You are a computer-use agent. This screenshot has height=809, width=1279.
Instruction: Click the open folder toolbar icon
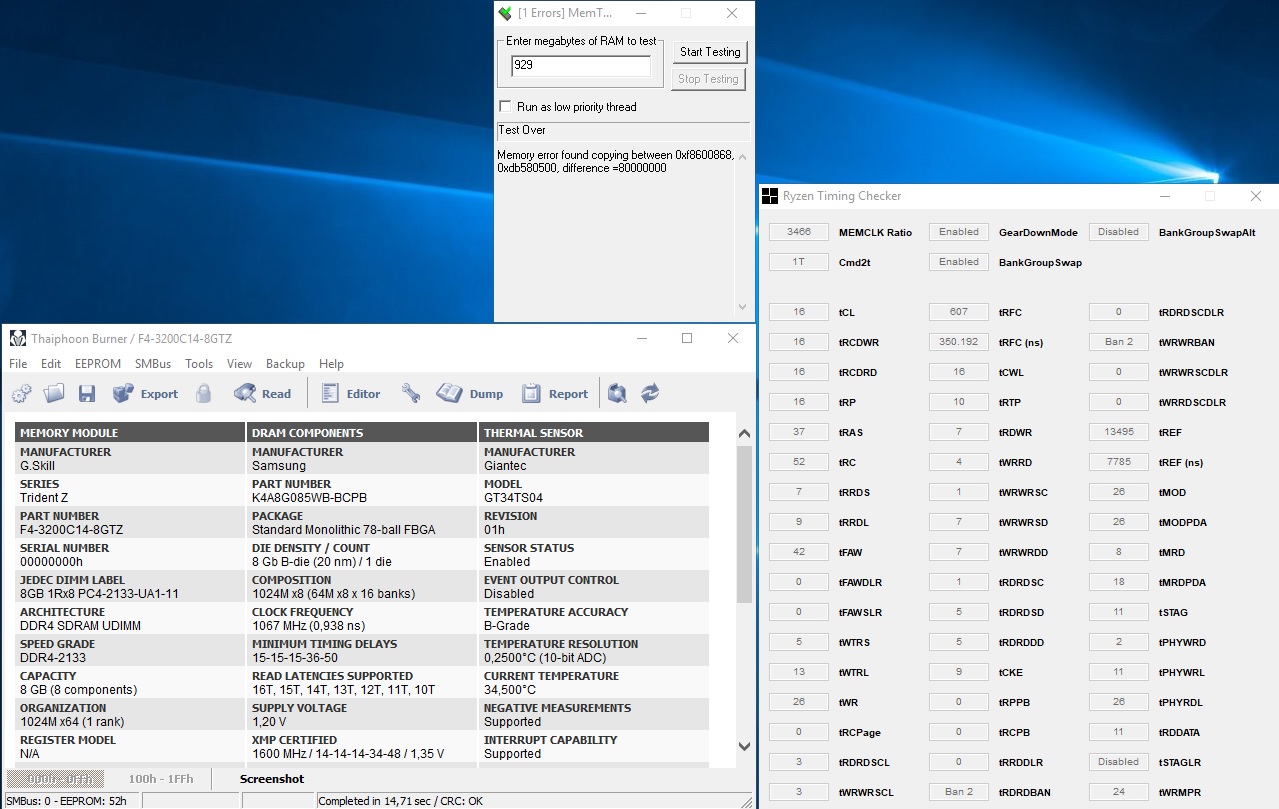point(54,394)
